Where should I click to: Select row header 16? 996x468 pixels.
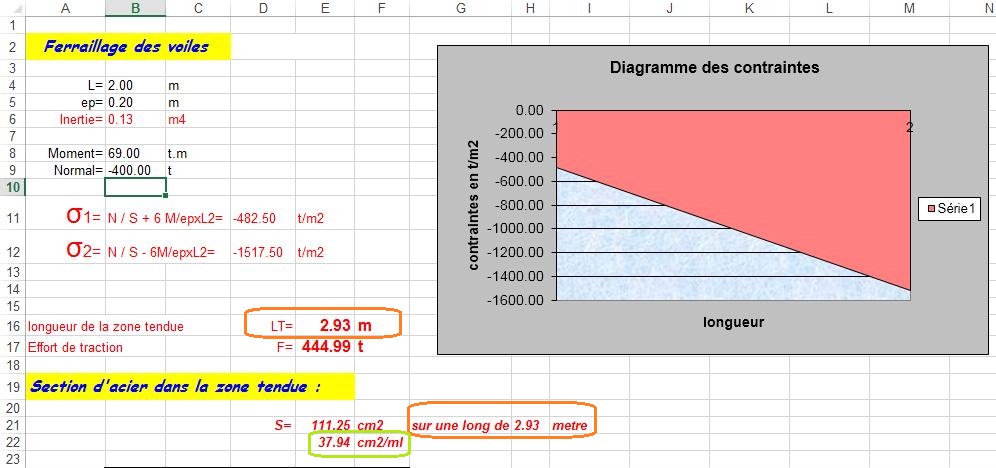click(13, 326)
